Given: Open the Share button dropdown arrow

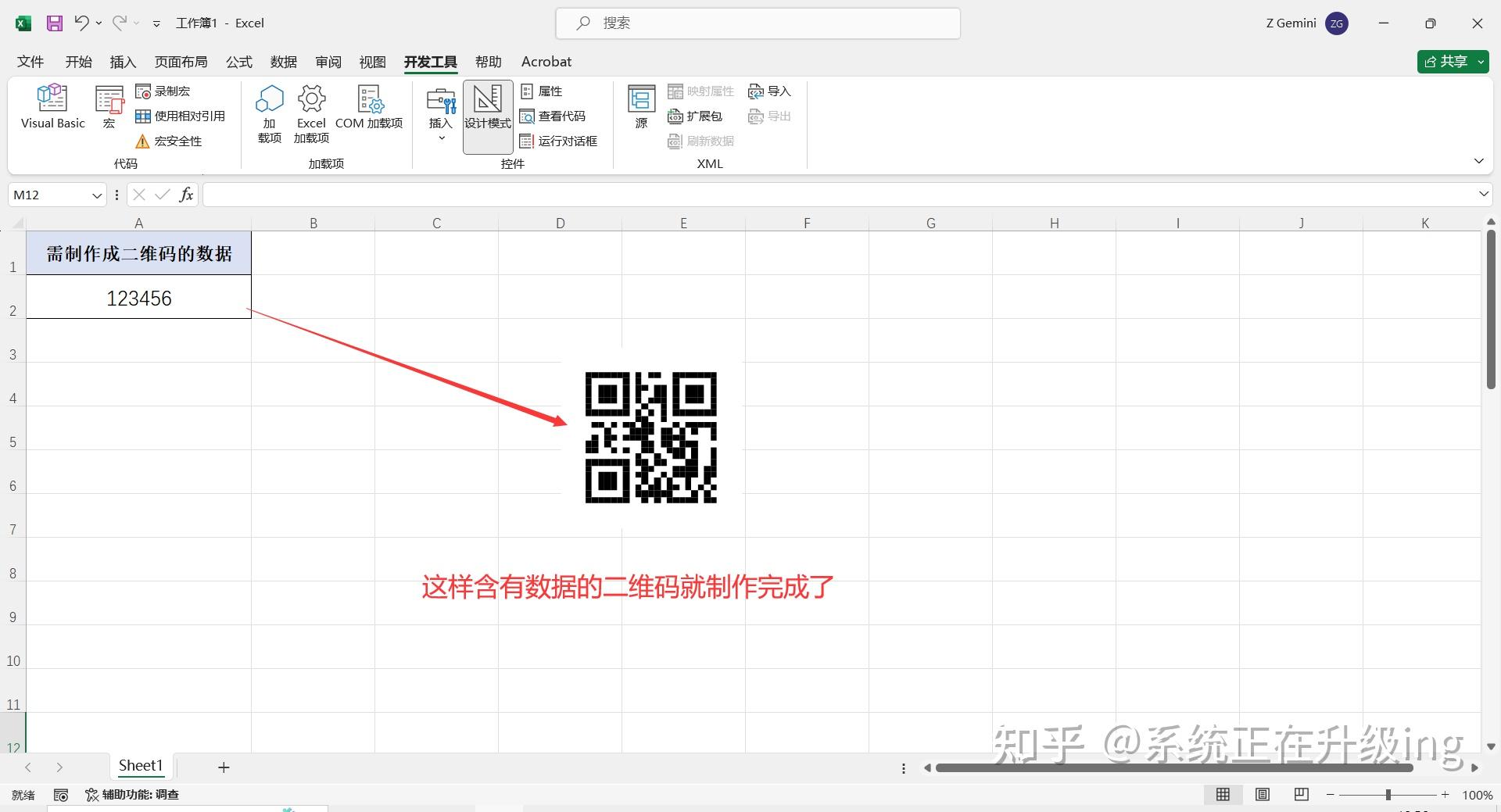Looking at the screenshot, I should click(1481, 62).
